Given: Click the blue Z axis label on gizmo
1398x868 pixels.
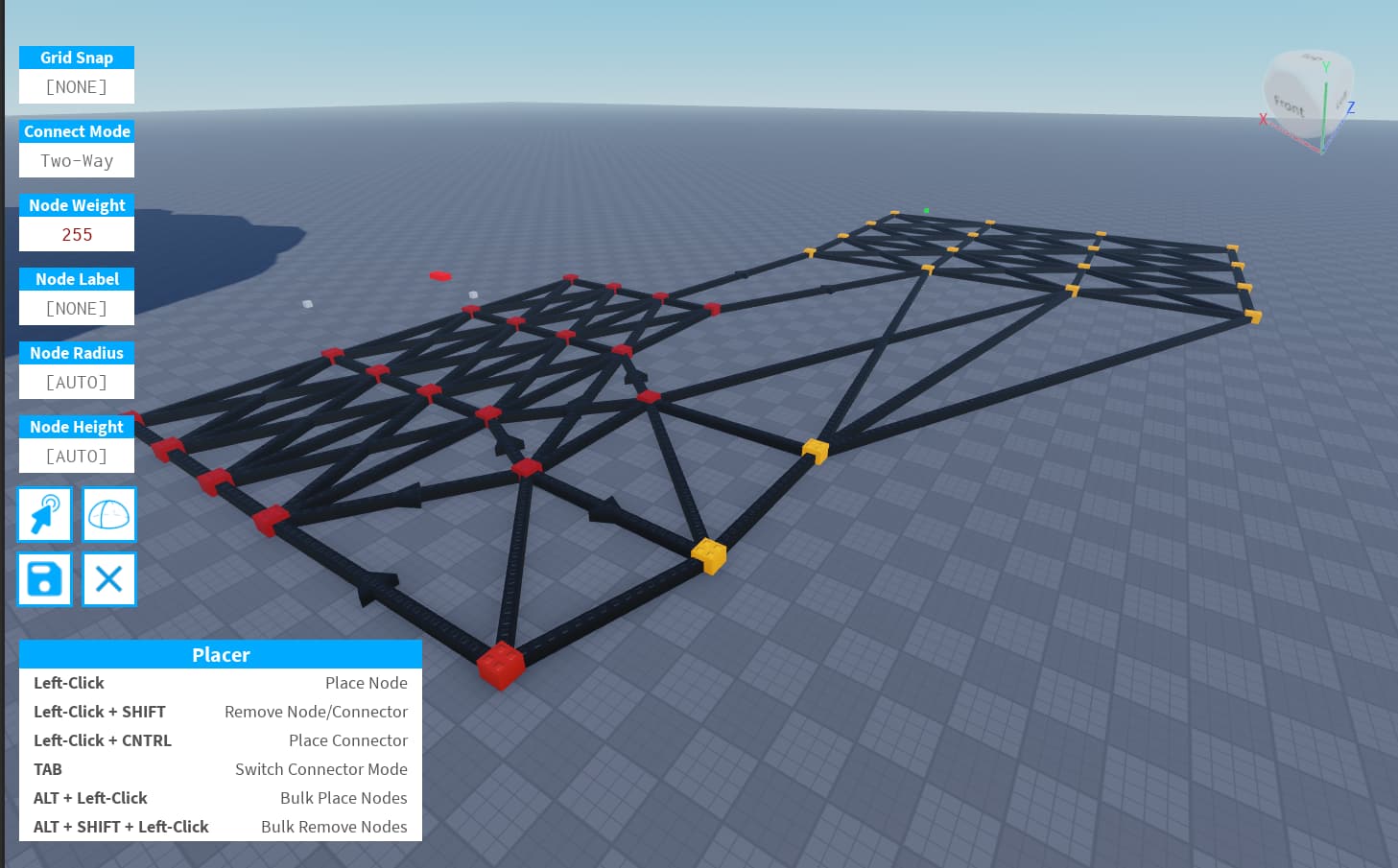Looking at the screenshot, I should pos(1350,107).
